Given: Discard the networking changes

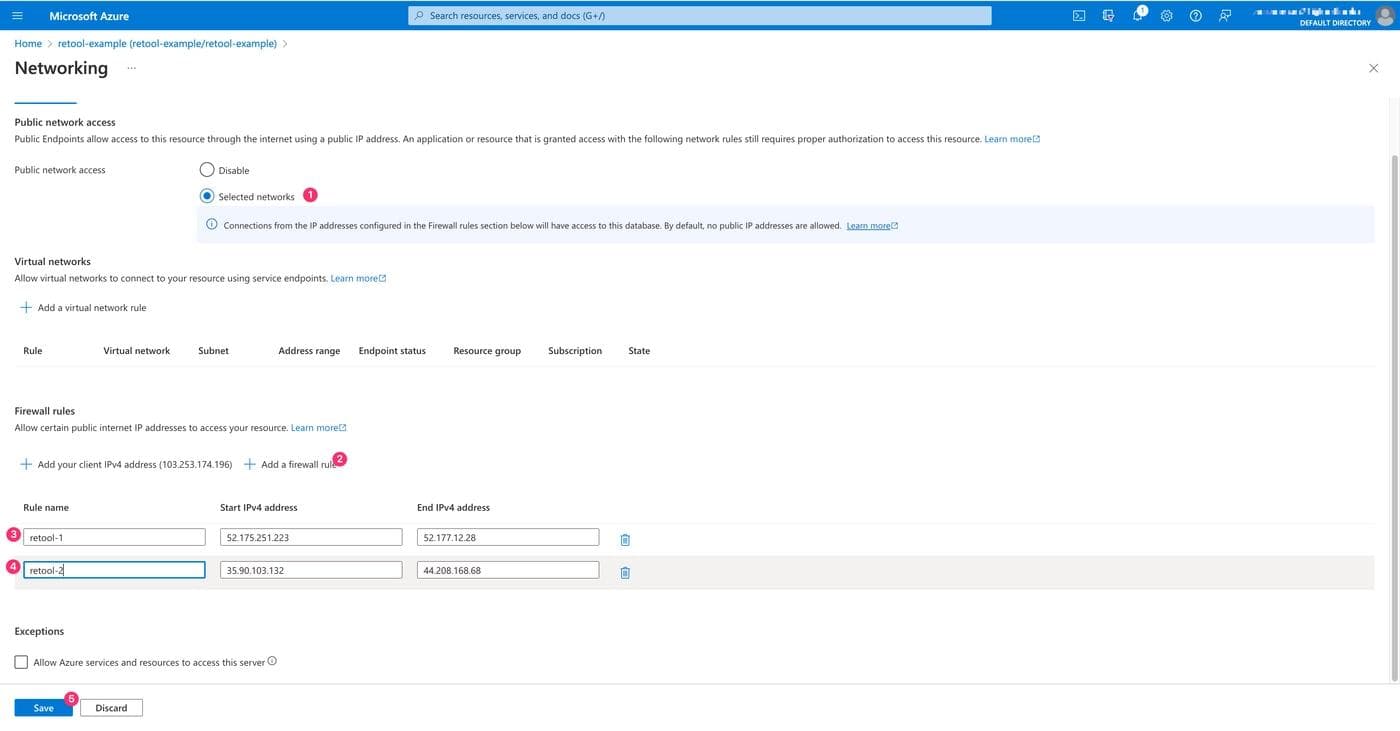Looking at the screenshot, I should point(111,708).
